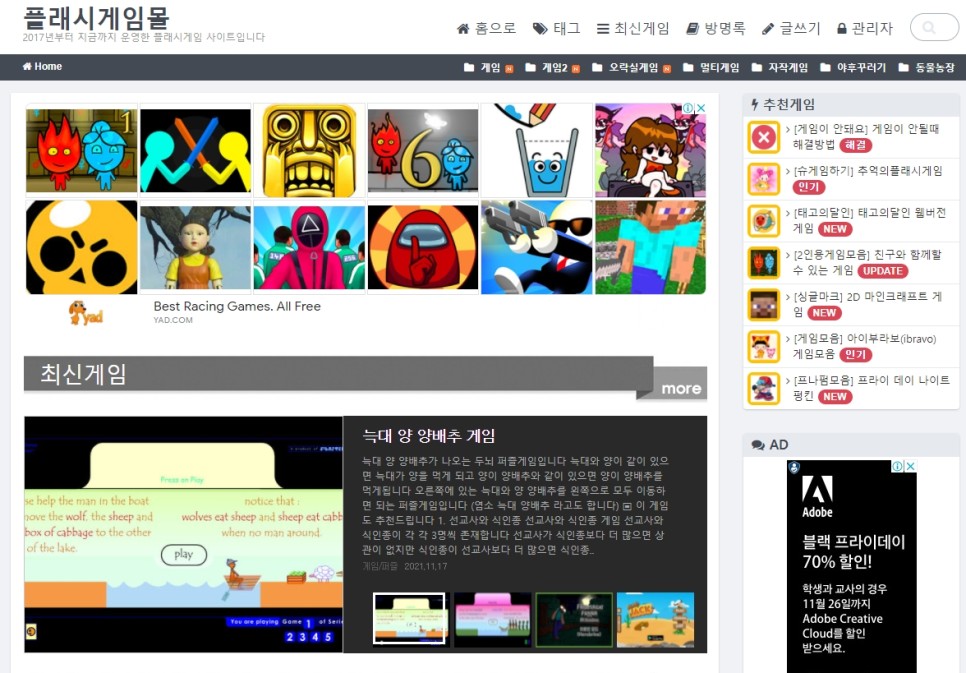Open 최신게임 in the top navigation
Viewport: 966px width, 673px height.
[633, 28]
